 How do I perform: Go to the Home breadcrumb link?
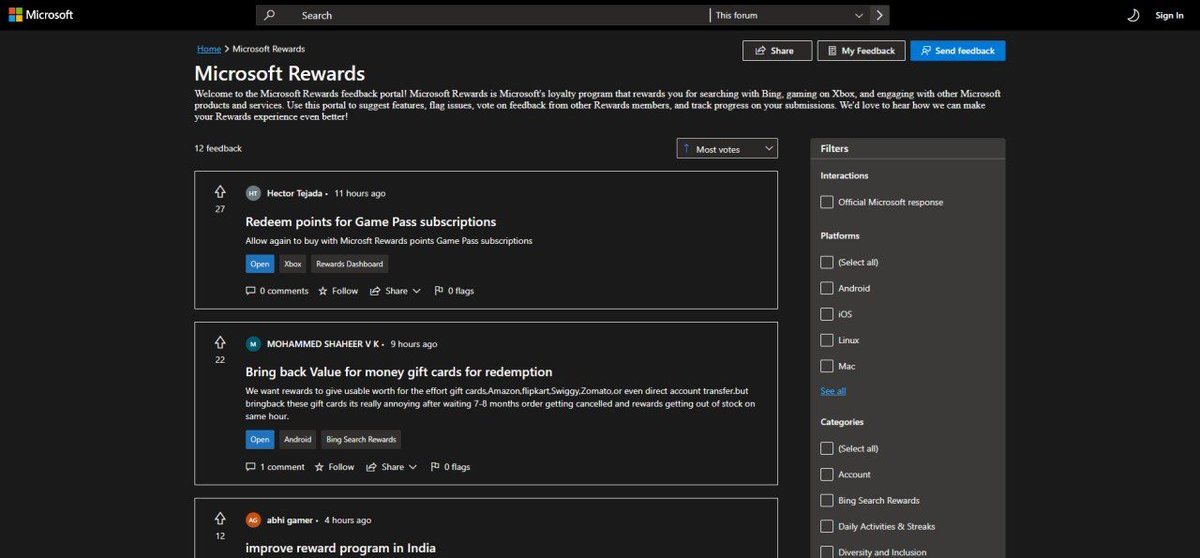click(209, 49)
